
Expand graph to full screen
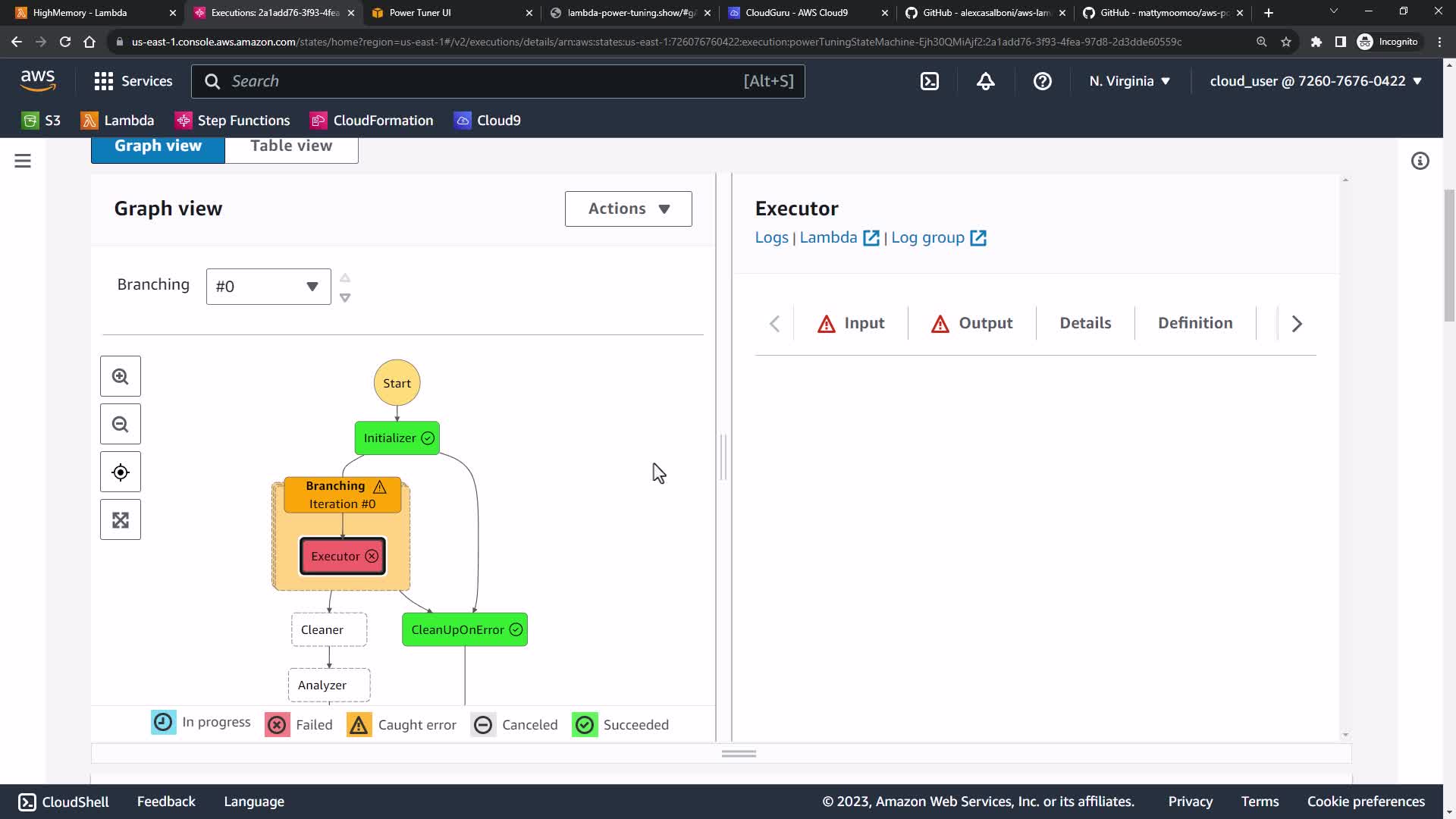121,520
